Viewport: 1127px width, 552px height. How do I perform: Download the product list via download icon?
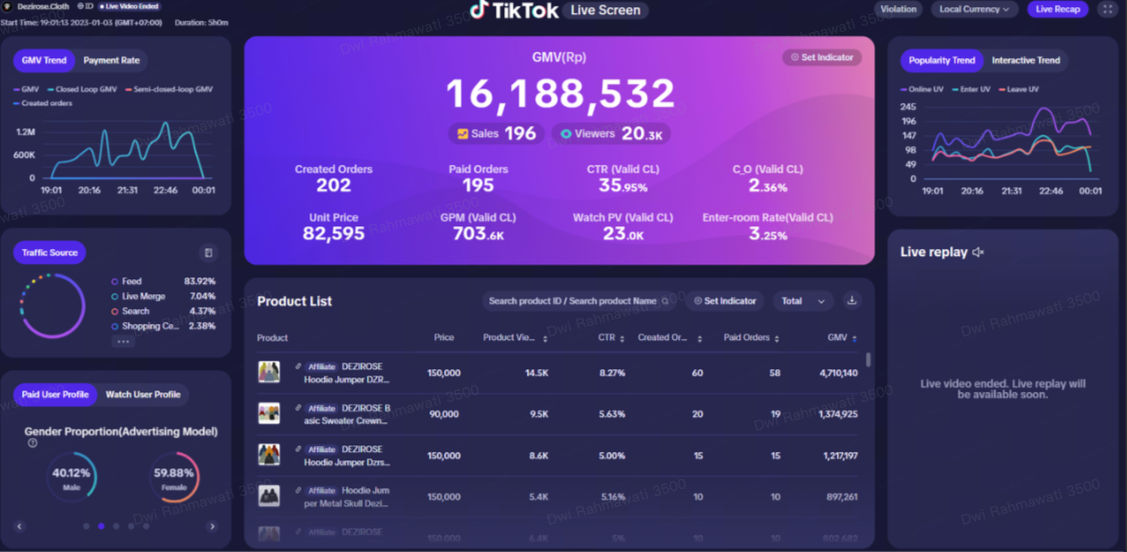point(852,300)
